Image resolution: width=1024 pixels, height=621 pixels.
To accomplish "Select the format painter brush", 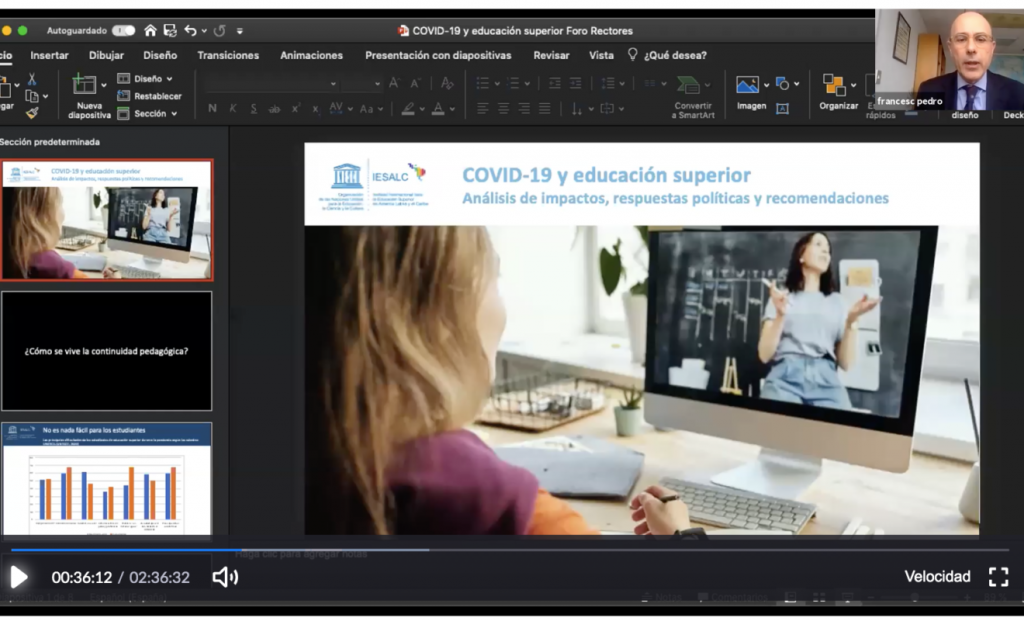I will click(x=31, y=114).
